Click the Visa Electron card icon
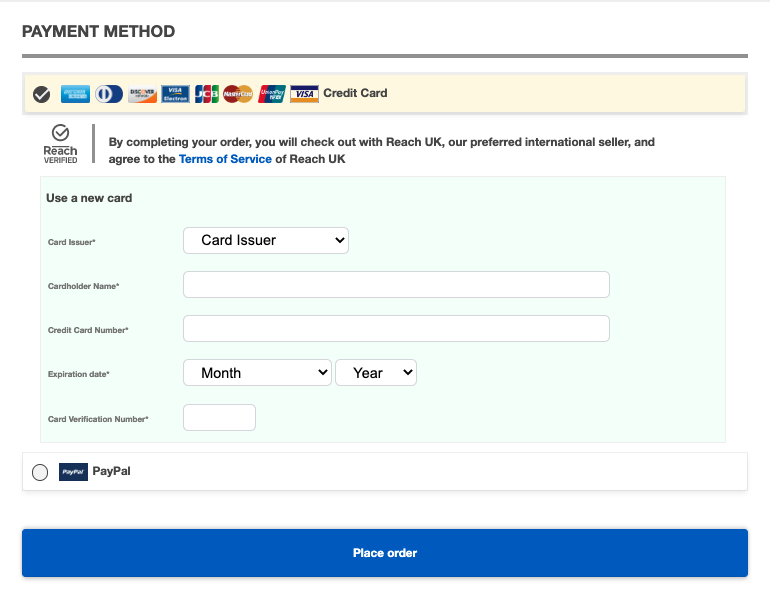This screenshot has width=770, height=590. [175, 94]
